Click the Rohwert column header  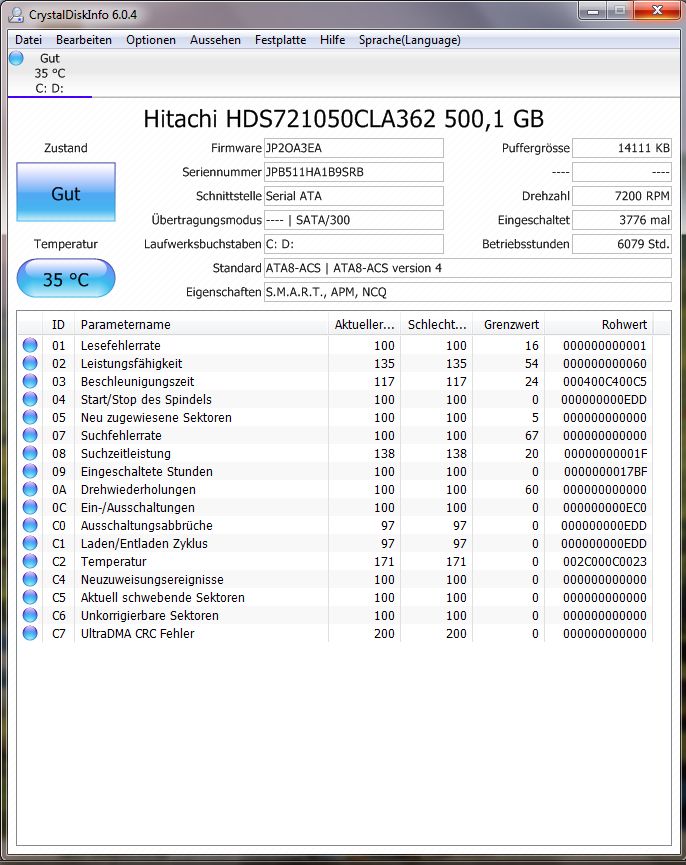click(599, 324)
